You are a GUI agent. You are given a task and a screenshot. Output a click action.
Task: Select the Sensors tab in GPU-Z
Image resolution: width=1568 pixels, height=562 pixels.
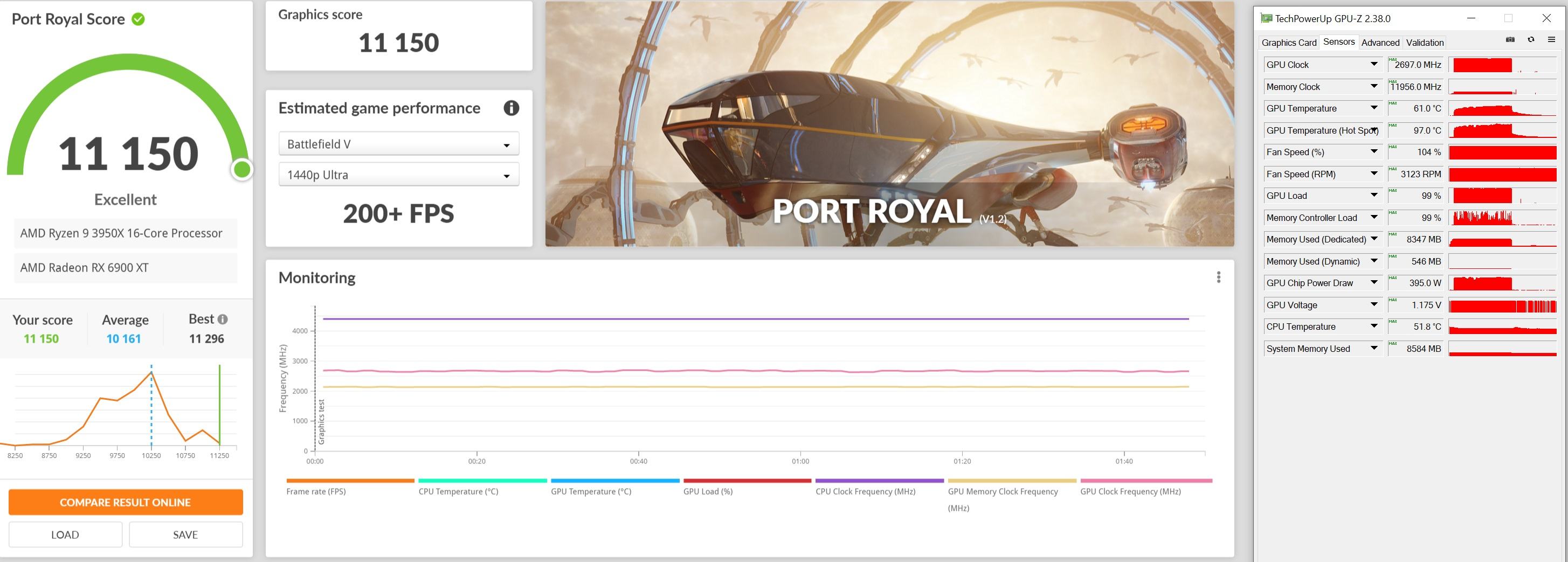click(1338, 42)
